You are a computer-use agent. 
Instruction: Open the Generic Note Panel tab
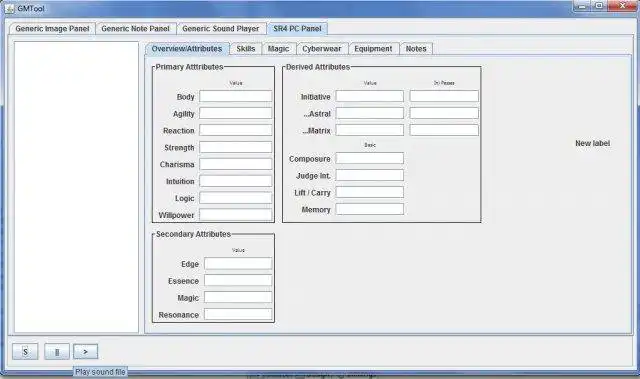136,29
